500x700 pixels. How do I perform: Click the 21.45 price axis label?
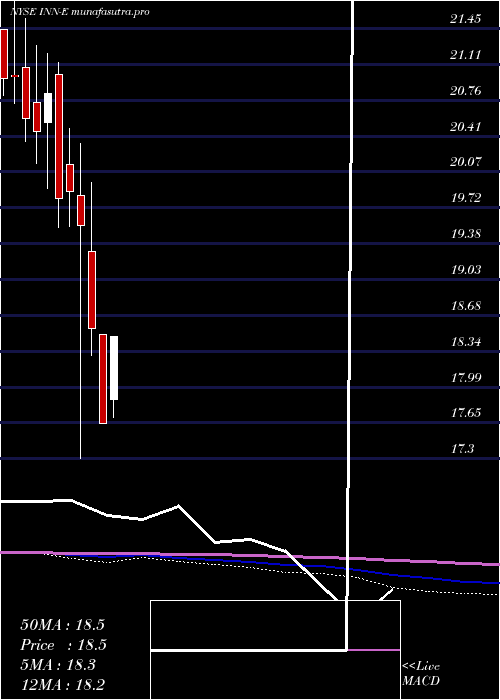point(466,19)
